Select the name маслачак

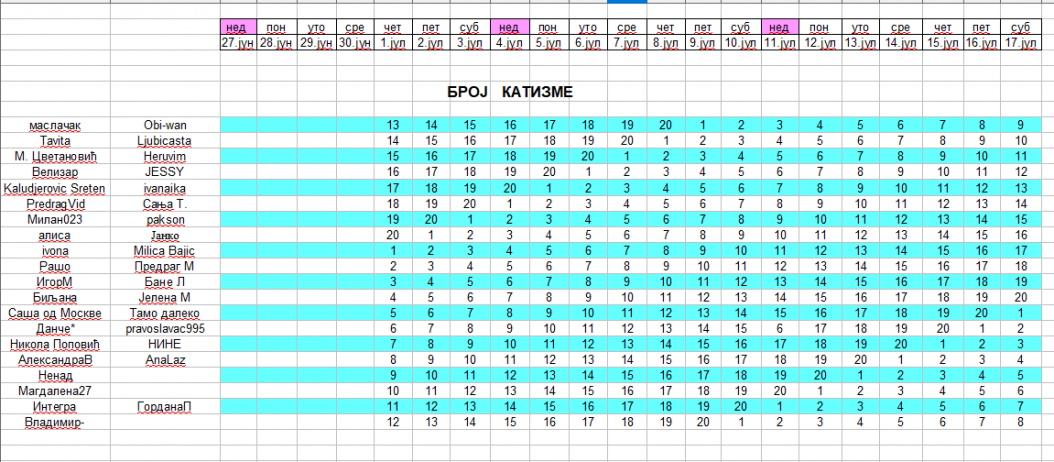click(55, 125)
